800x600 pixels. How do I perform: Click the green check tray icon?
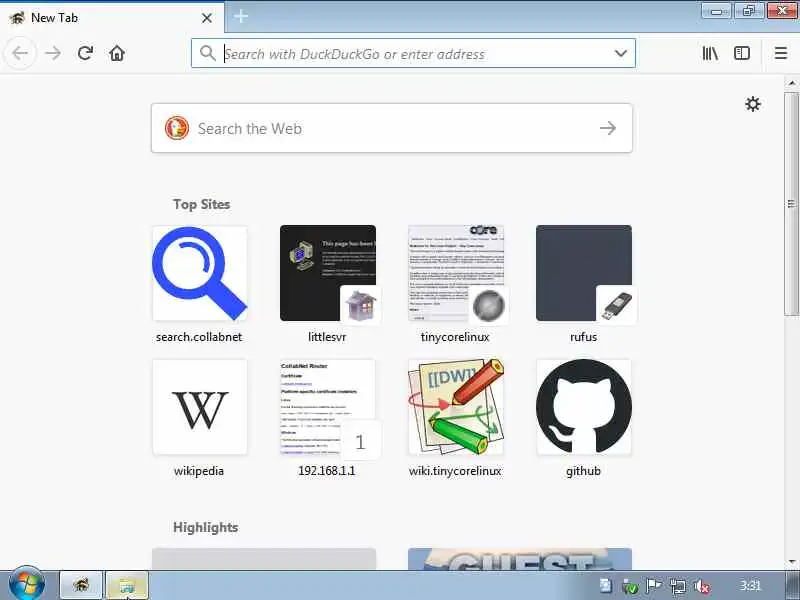(630, 587)
